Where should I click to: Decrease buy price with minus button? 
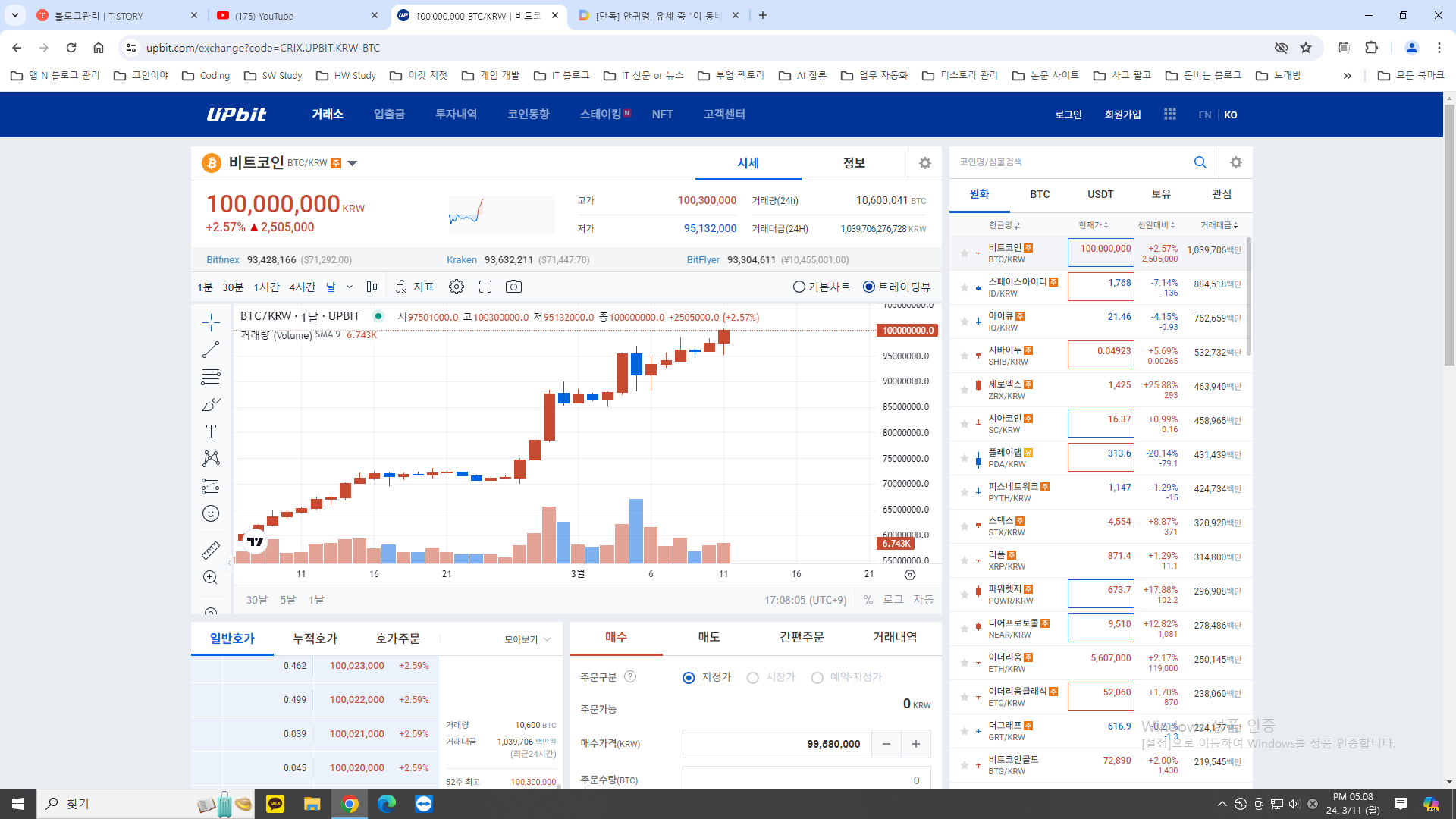pos(886,744)
